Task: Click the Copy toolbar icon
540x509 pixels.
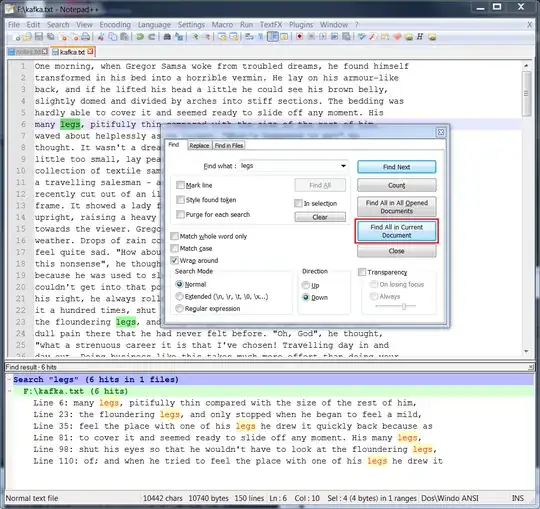Action: (x=113, y=37)
